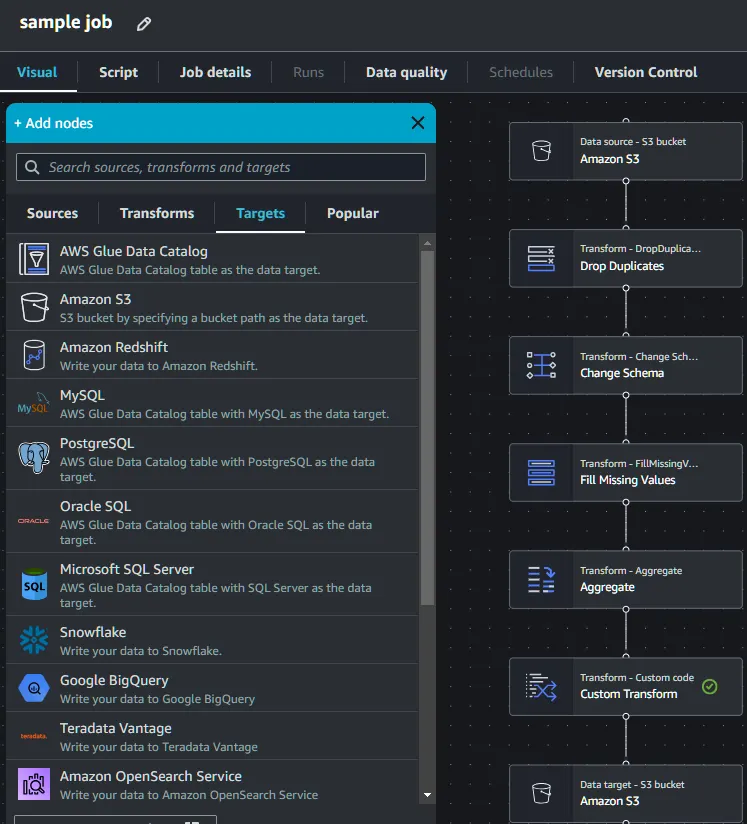Show the Sources node list
Screen dimensions: 747x824
pos(52,213)
